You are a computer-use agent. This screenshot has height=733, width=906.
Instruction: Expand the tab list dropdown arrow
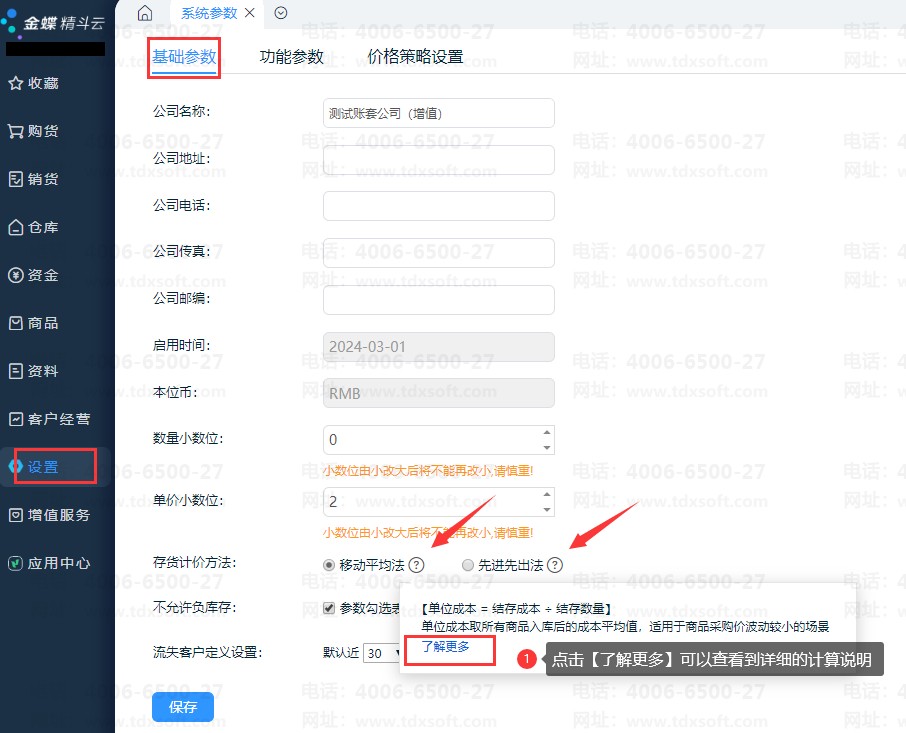(281, 13)
